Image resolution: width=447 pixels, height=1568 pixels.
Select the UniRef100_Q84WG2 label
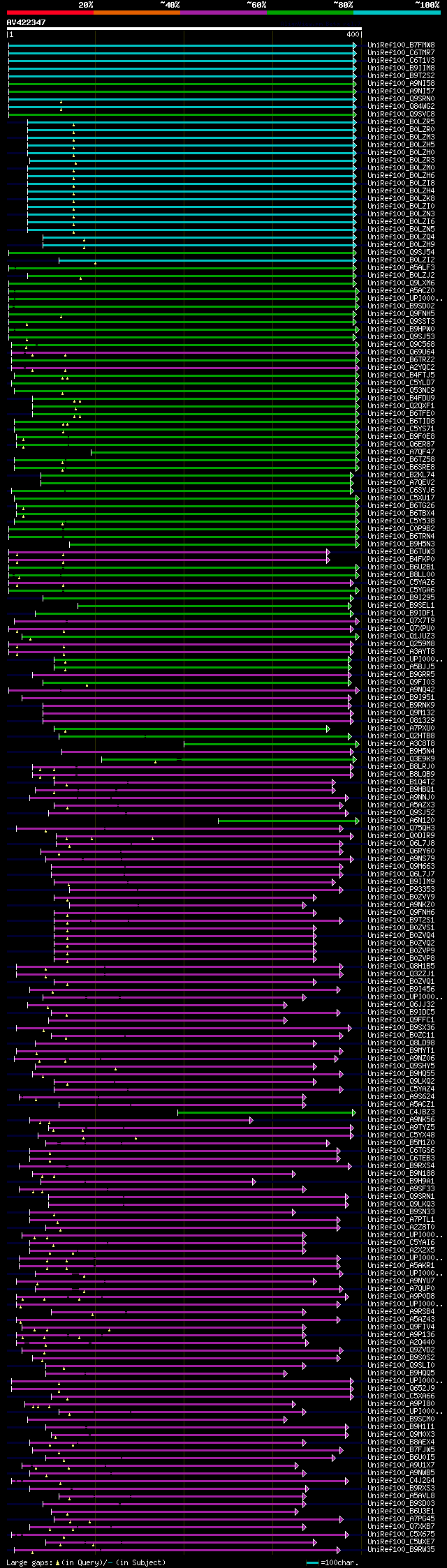point(401,106)
